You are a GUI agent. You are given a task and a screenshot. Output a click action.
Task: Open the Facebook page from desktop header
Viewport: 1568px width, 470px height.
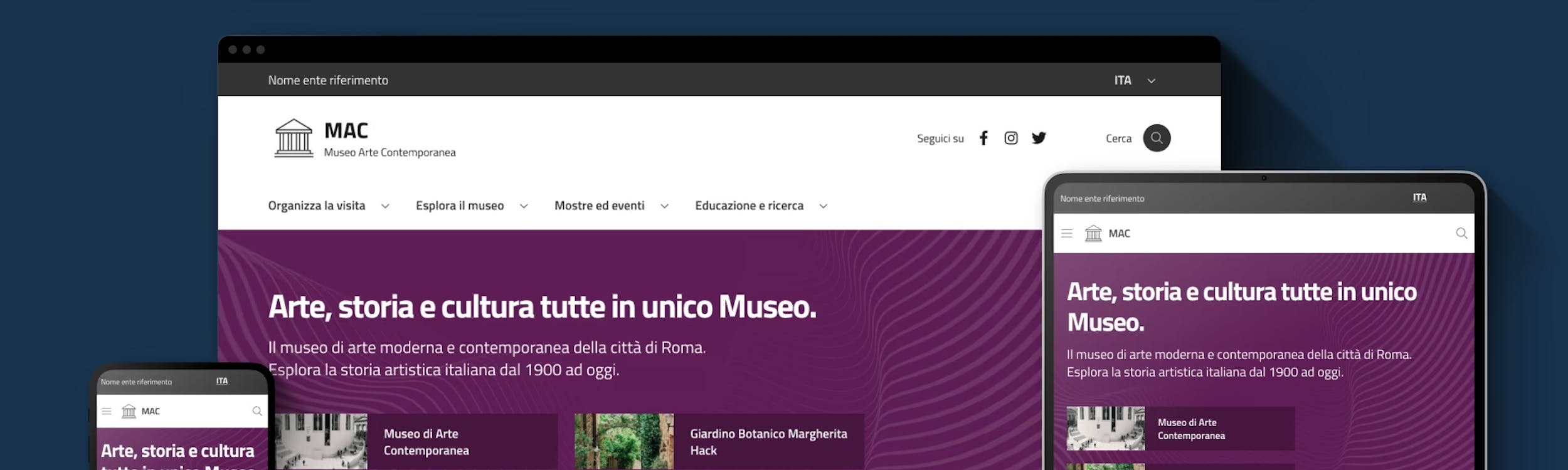coord(983,138)
